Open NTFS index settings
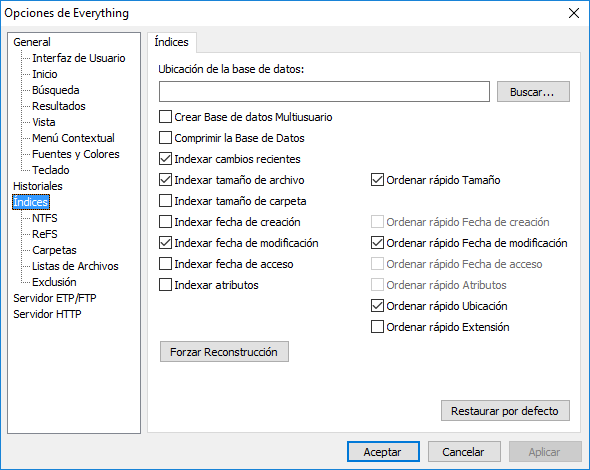 45,218
